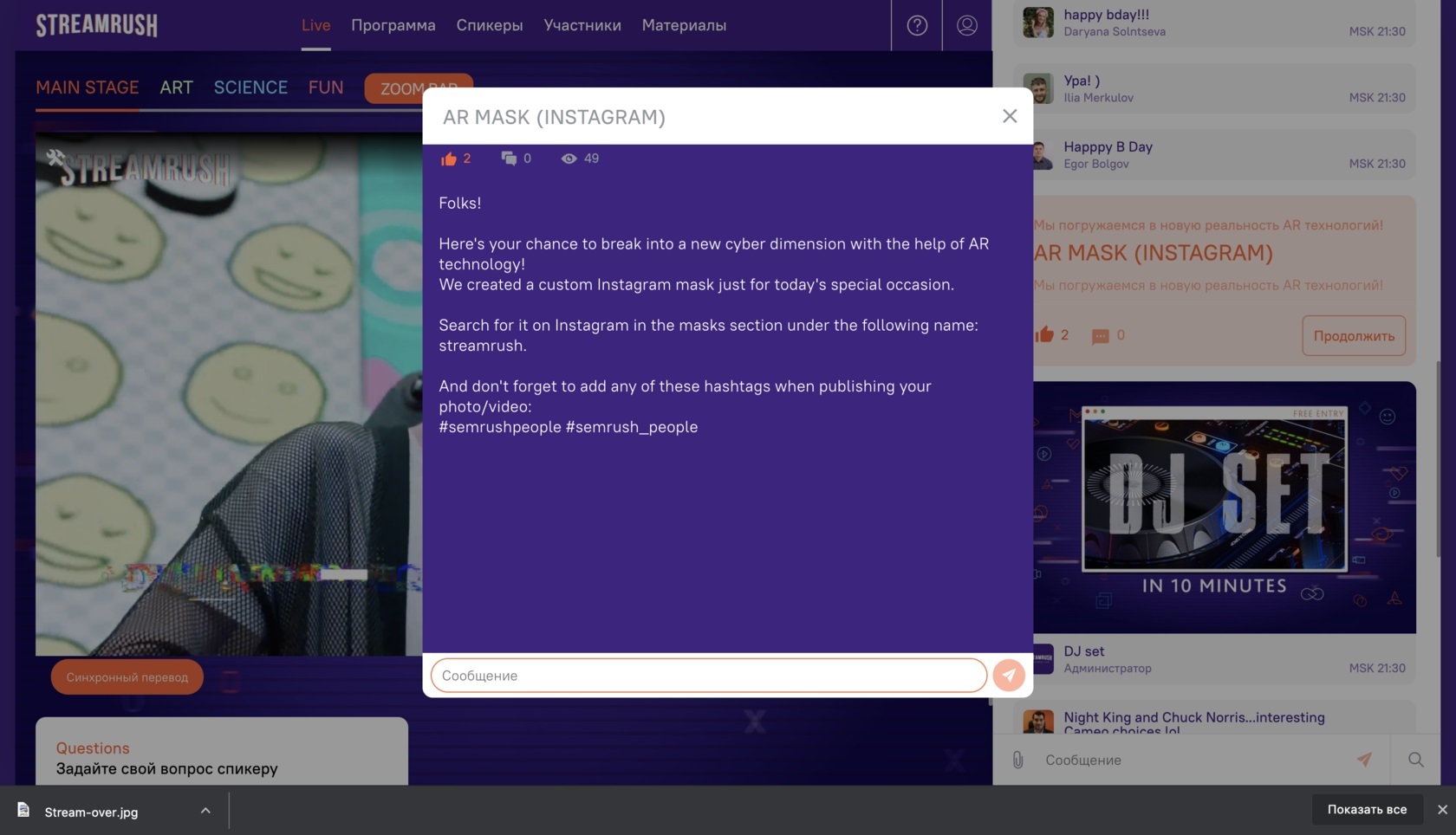The width and height of the screenshot is (1456, 835).
Task: Send chat message with paper plane icon
Action: pyautogui.click(x=1364, y=760)
